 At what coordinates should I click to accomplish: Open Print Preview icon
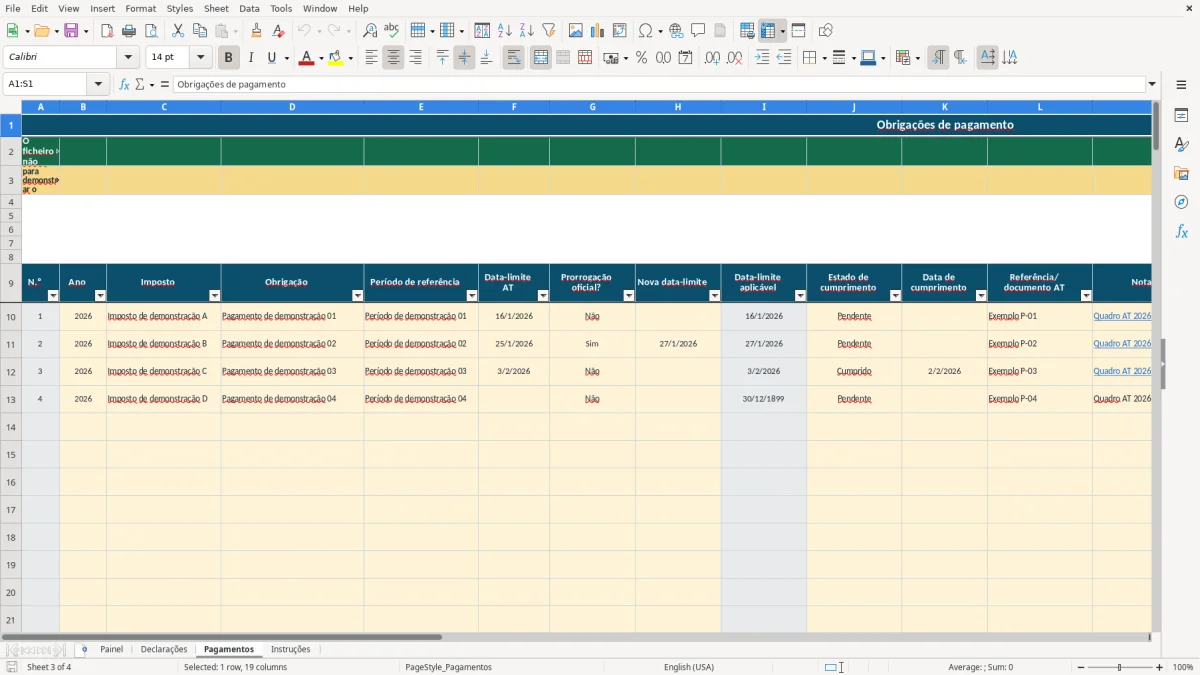point(150,31)
